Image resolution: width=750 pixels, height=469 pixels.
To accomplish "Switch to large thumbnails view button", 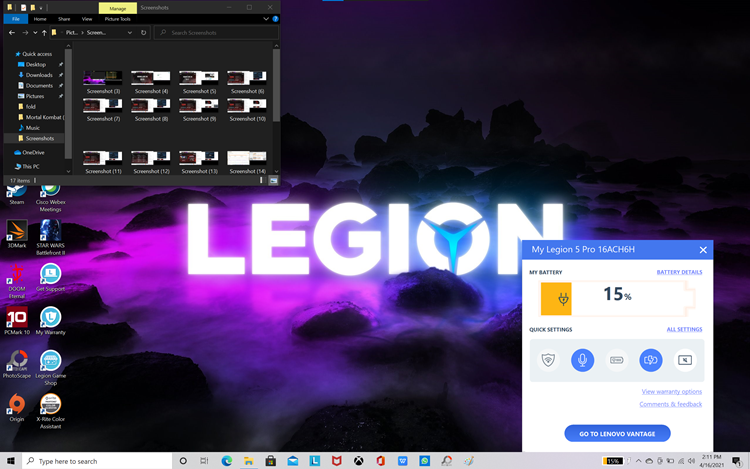I will click(x=273, y=180).
